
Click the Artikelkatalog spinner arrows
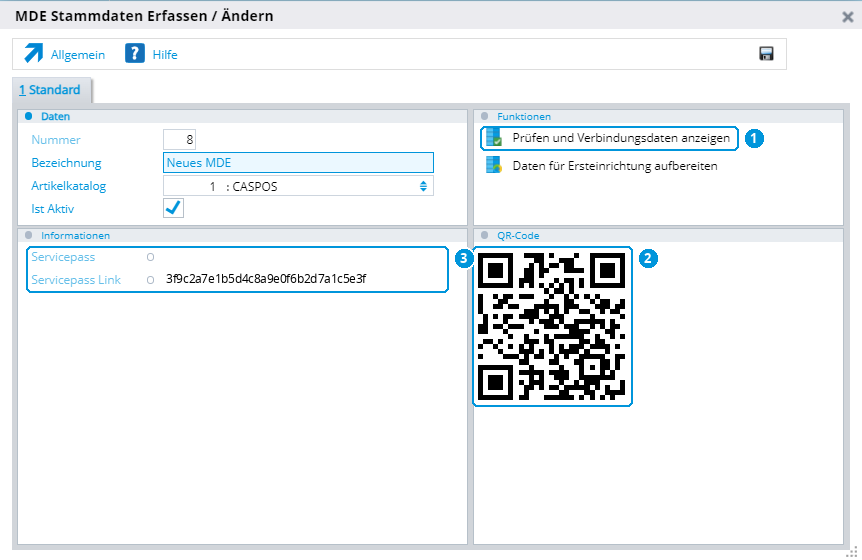pos(423,186)
